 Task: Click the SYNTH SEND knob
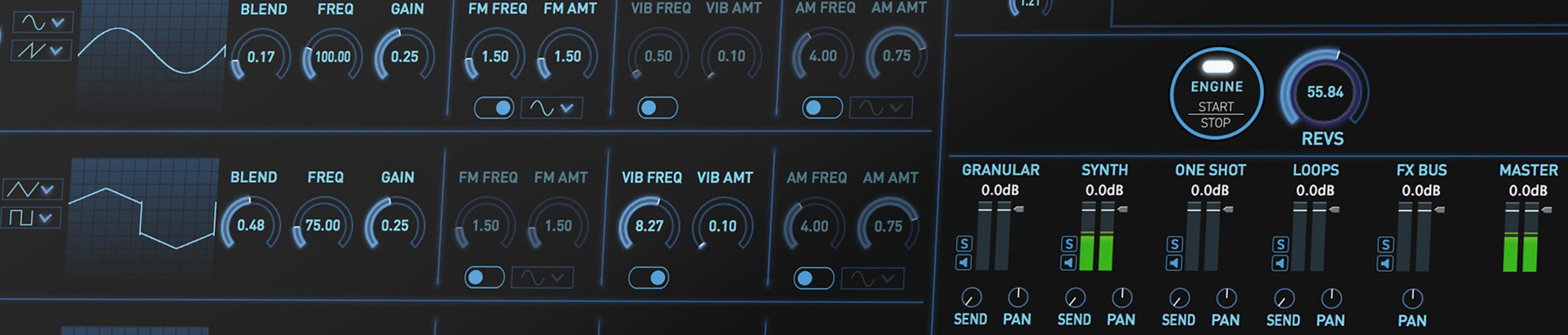click(x=1075, y=297)
